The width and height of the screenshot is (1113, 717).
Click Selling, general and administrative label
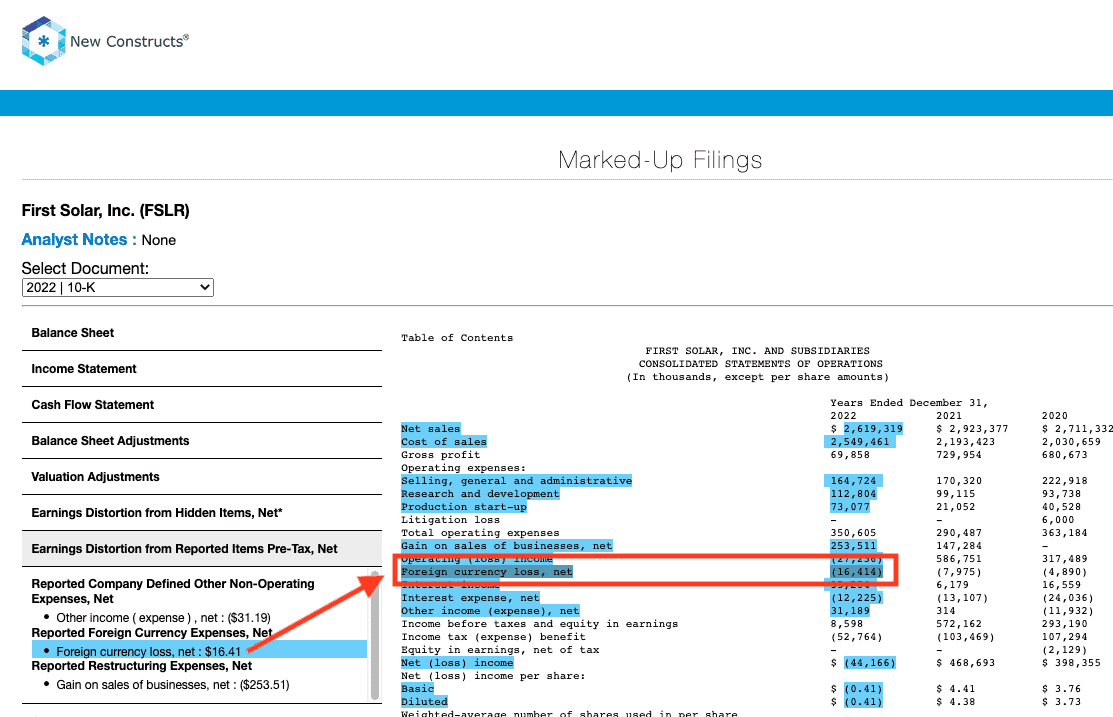point(516,481)
